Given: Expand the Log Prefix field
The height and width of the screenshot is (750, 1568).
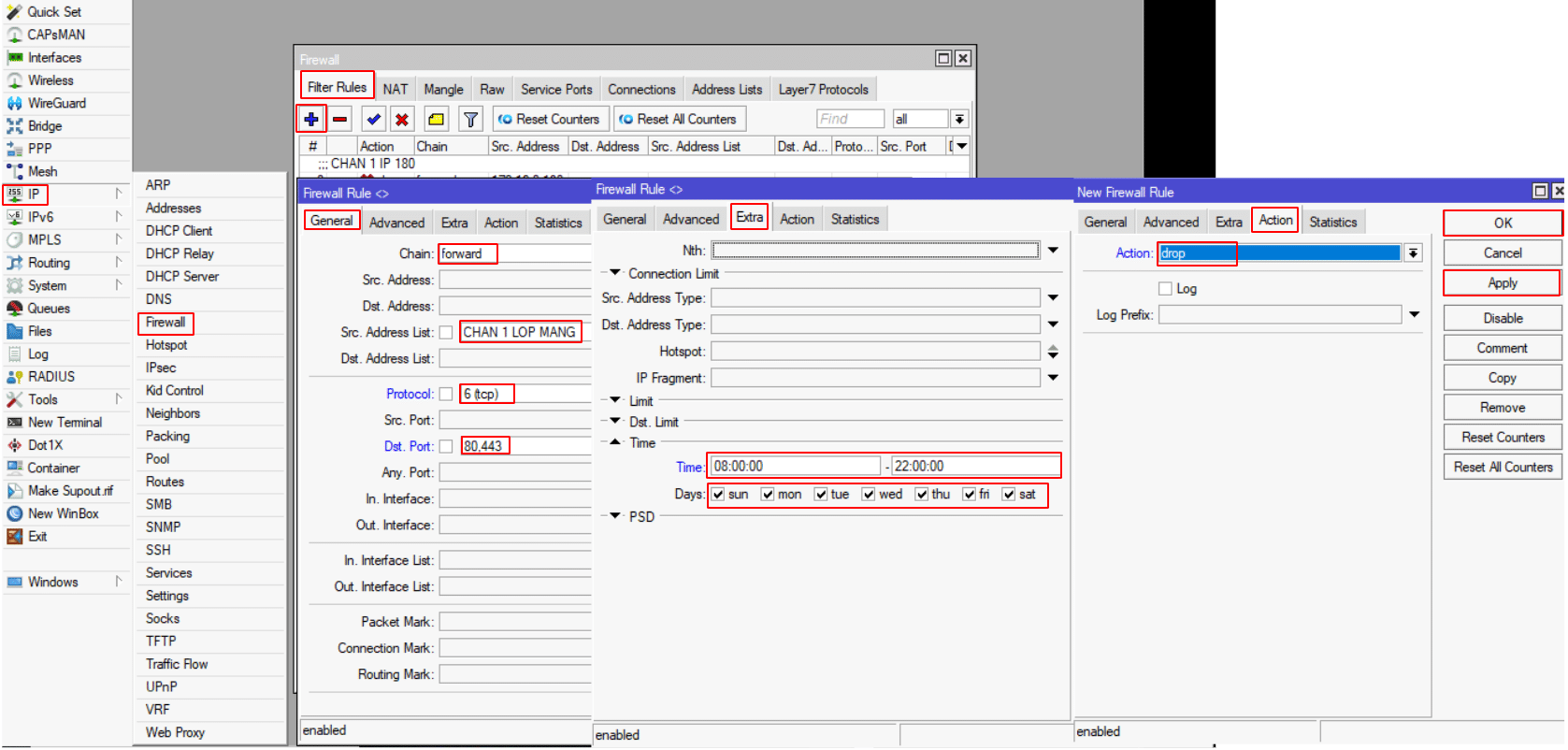Looking at the screenshot, I should point(1414,314).
